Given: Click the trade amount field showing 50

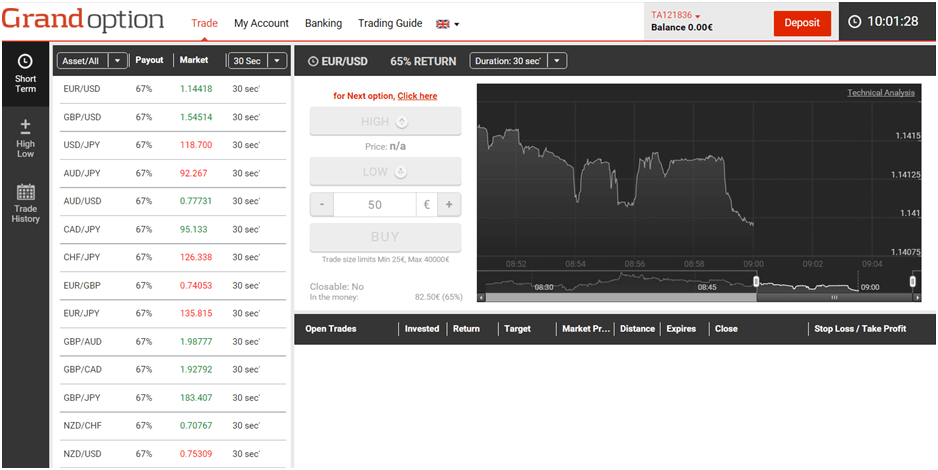Looking at the screenshot, I should click(375, 205).
